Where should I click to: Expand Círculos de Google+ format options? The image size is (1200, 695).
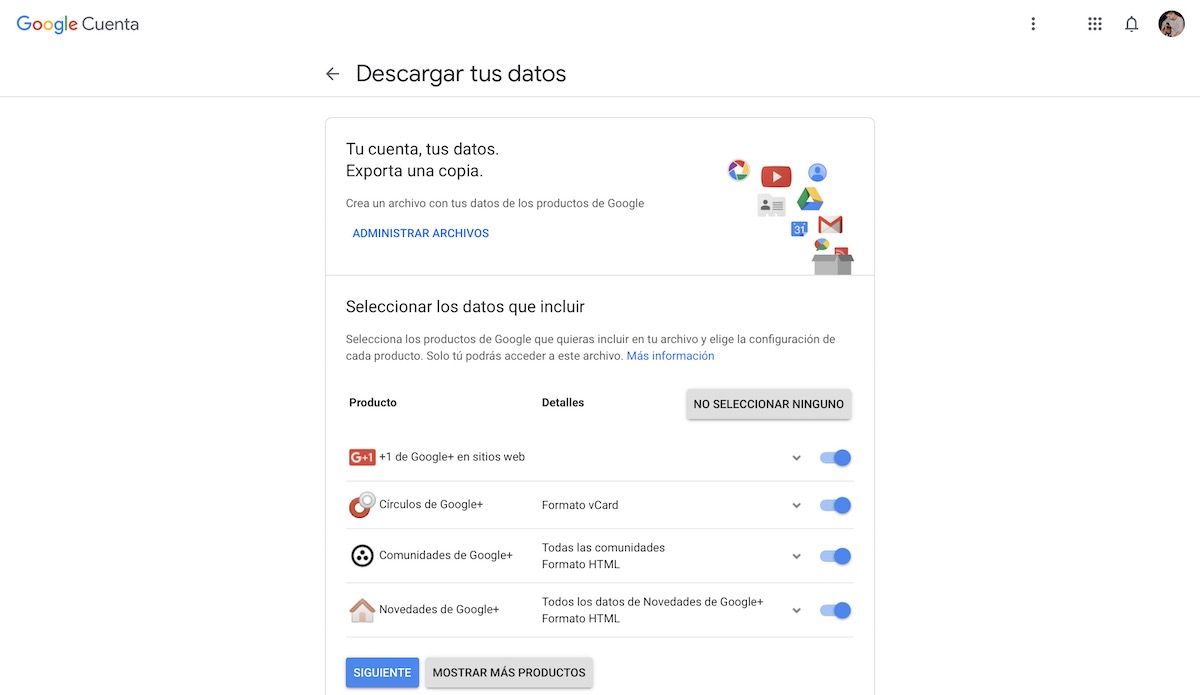pyautogui.click(x=797, y=505)
